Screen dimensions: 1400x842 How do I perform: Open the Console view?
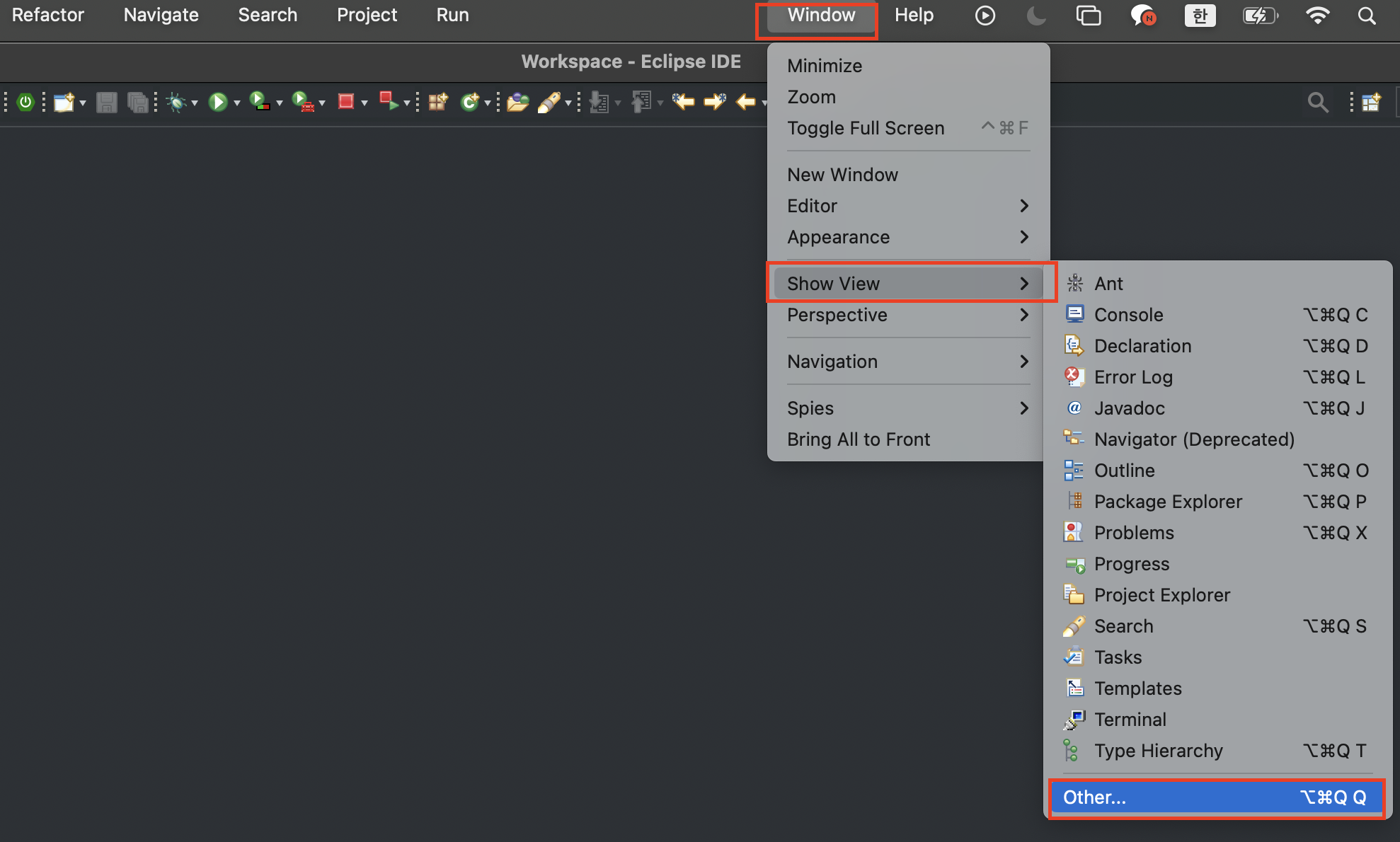(x=1217, y=315)
